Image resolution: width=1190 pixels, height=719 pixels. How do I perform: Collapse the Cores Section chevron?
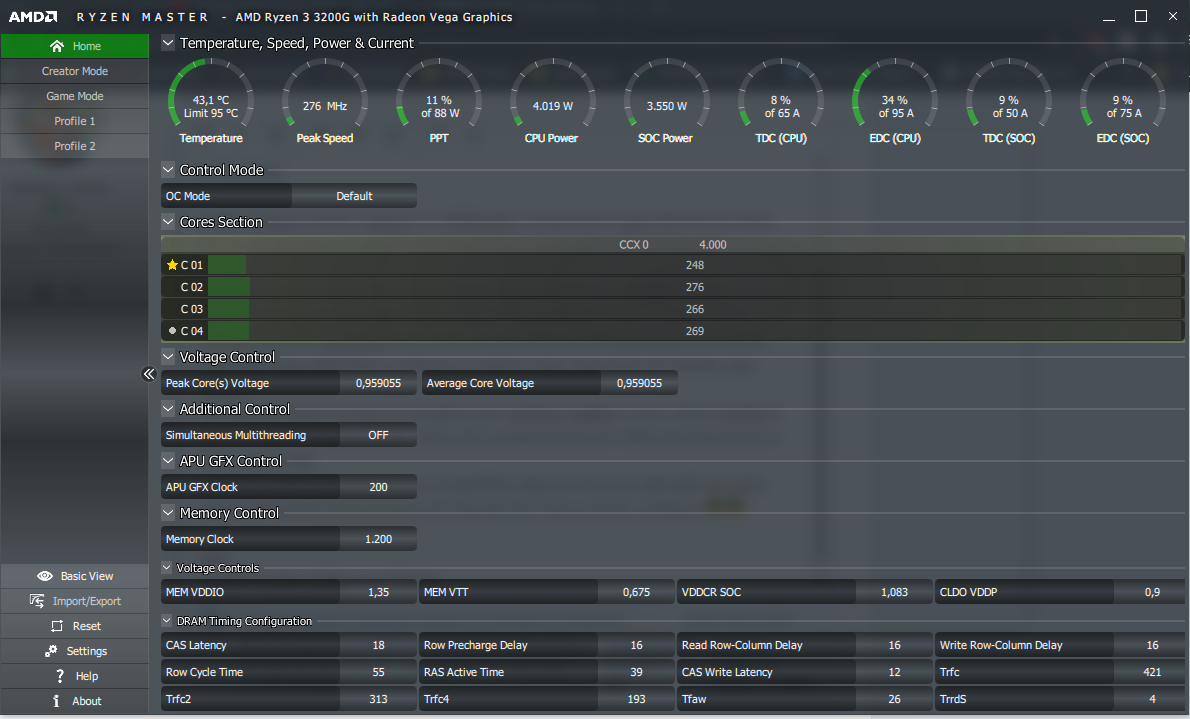168,222
